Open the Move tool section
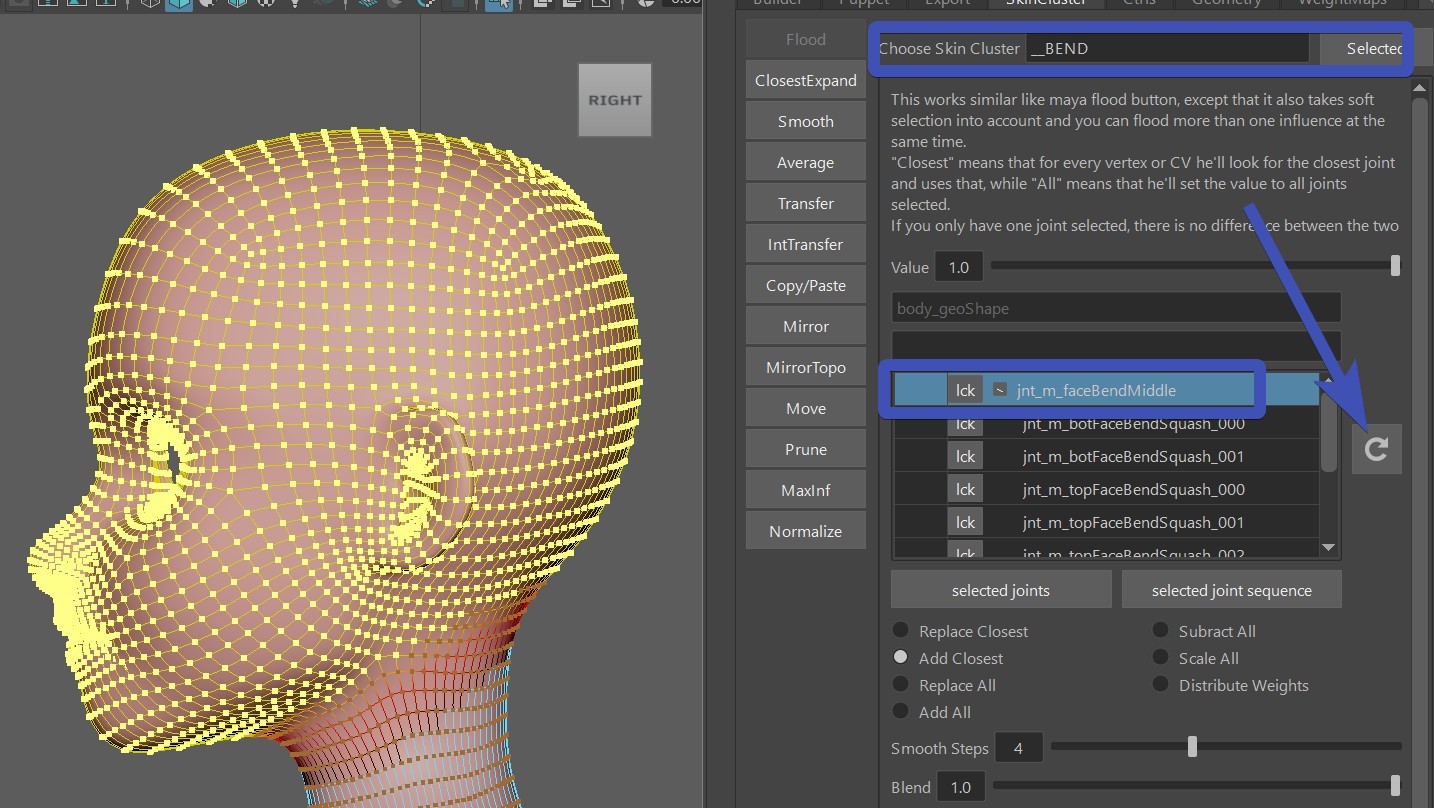 (x=805, y=408)
